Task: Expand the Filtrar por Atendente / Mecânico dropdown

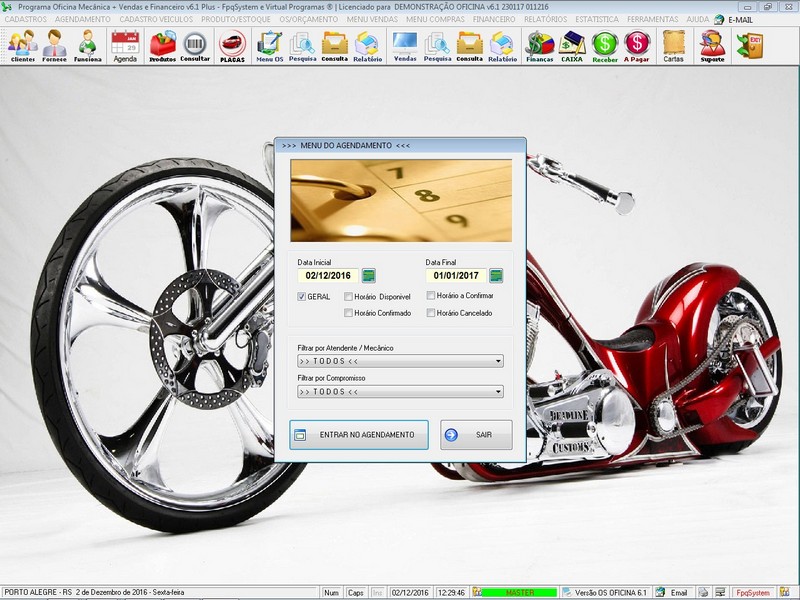Action: [x=498, y=361]
